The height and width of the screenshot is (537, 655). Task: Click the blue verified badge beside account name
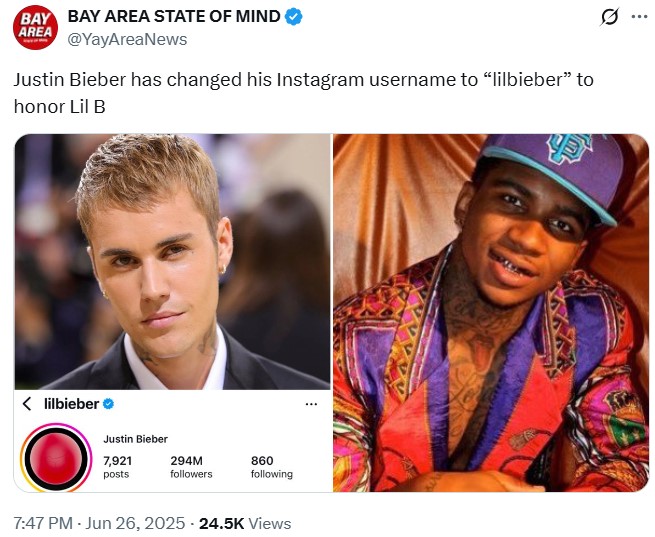click(293, 17)
